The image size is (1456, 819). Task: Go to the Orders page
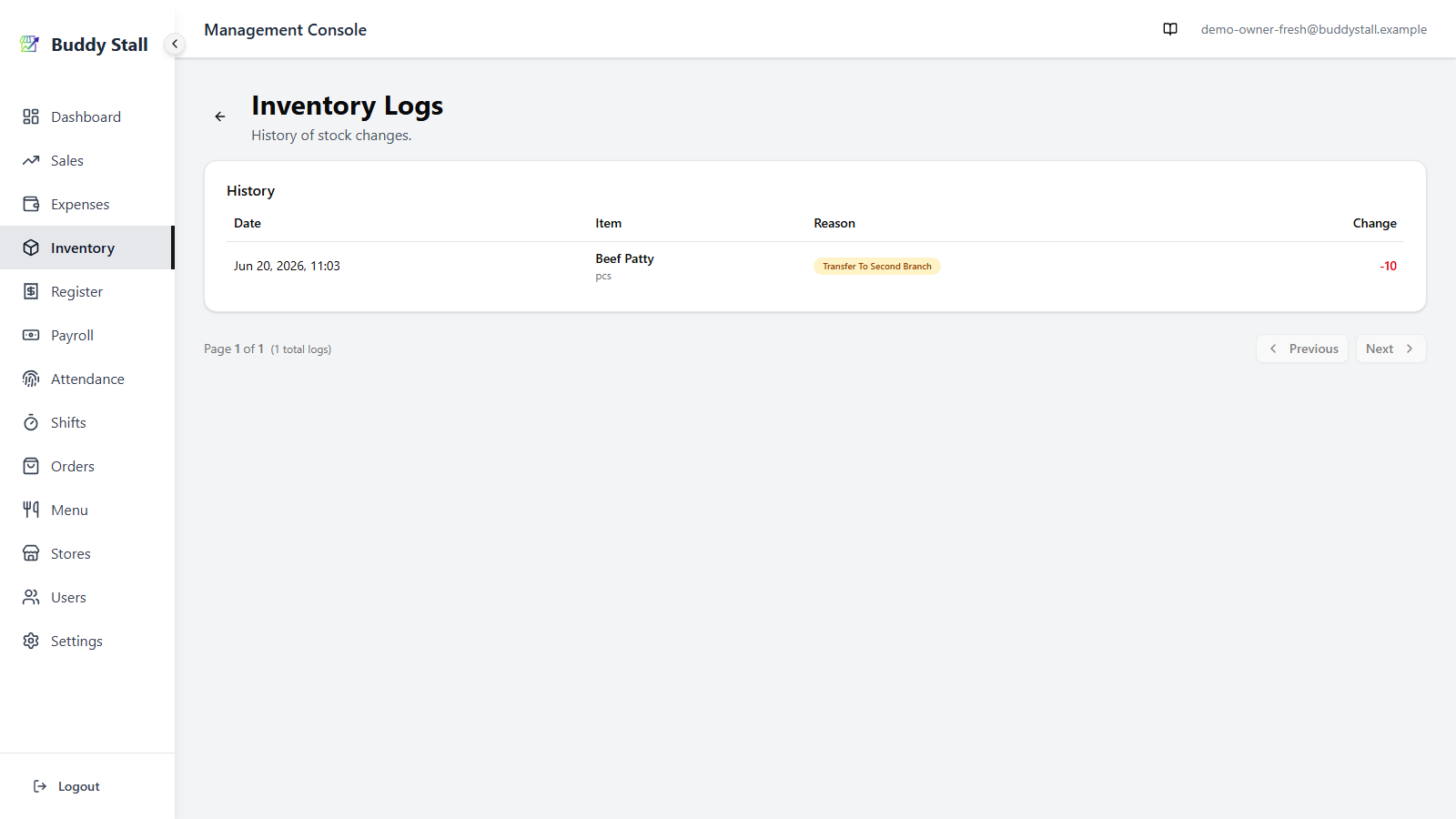87,466
